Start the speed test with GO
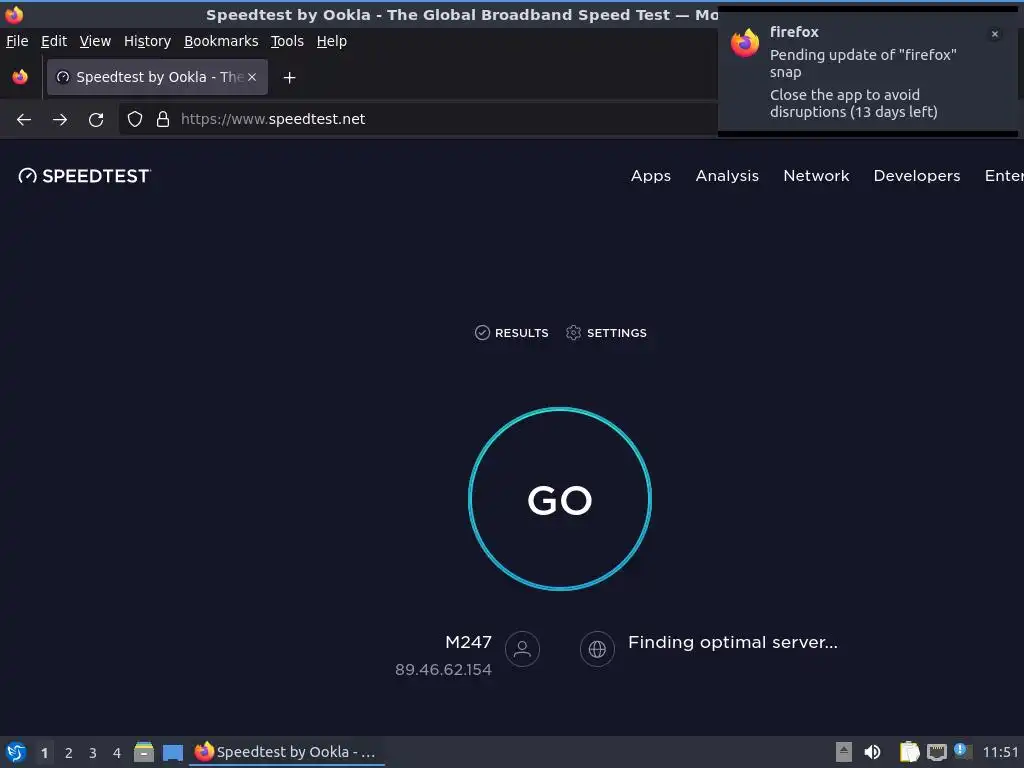 point(560,500)
